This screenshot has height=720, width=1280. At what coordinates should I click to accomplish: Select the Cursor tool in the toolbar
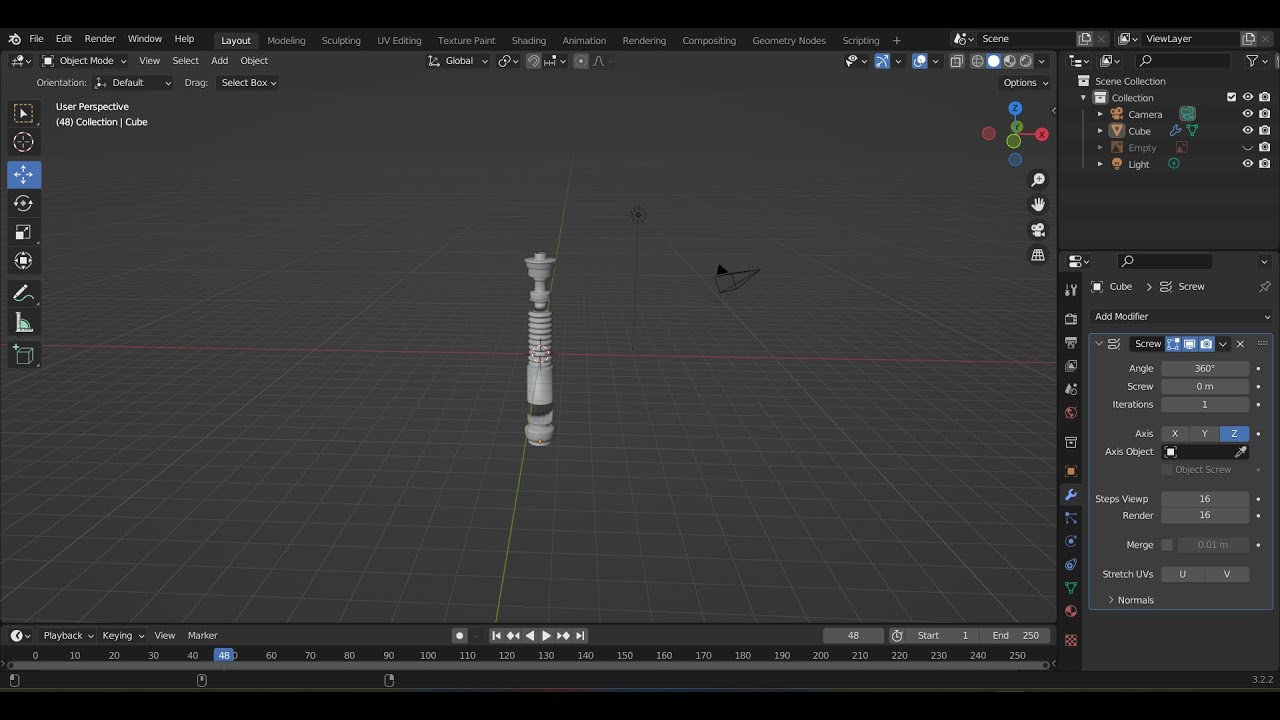24,142
